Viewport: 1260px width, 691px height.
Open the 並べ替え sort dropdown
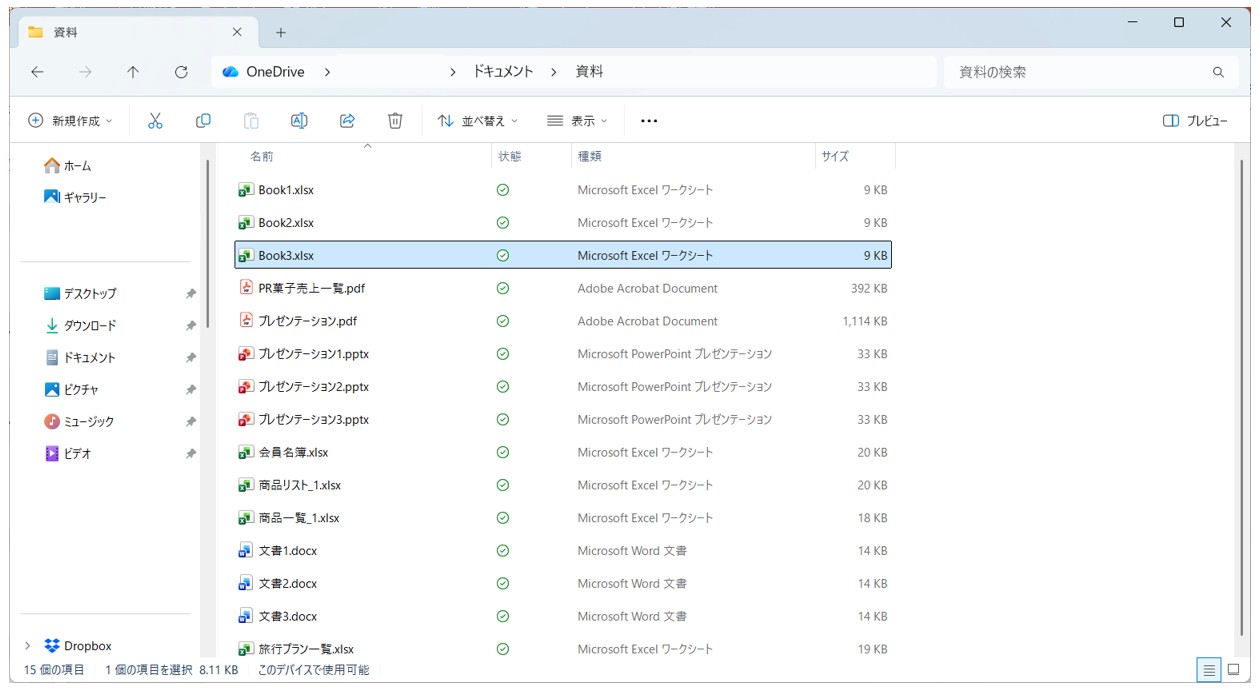pos(478,121)
